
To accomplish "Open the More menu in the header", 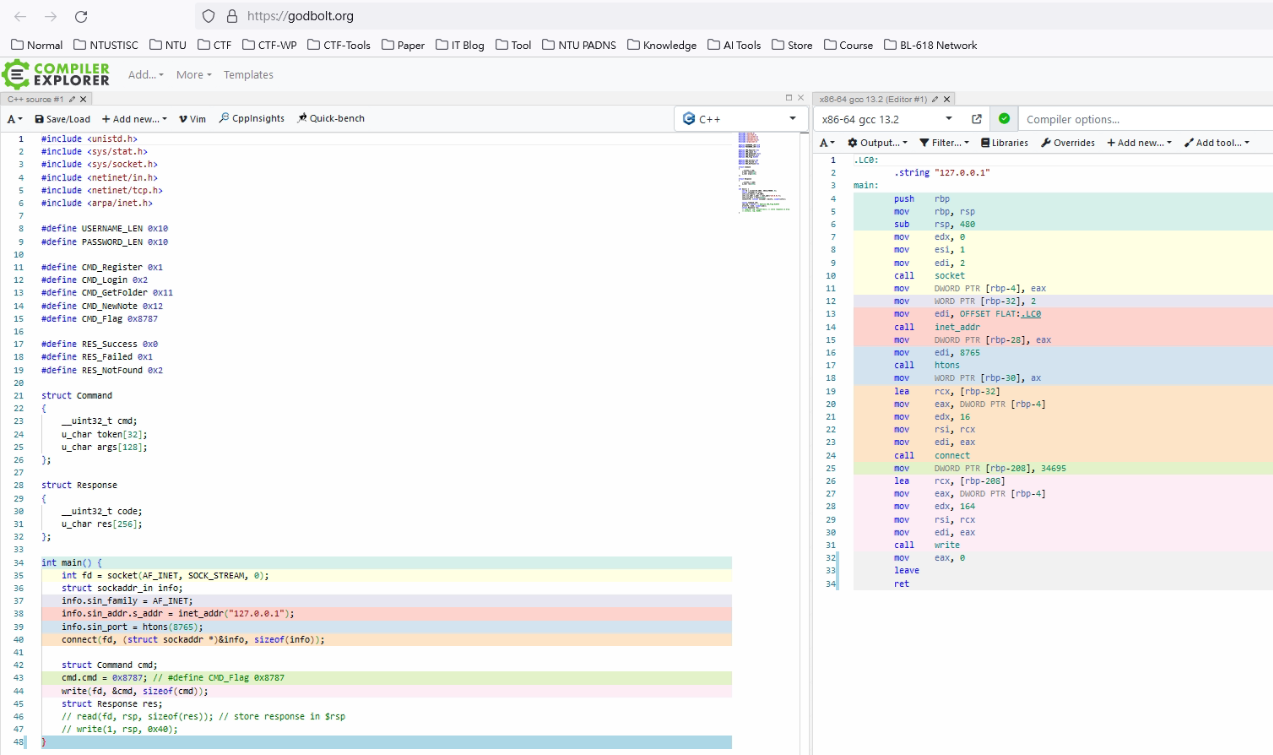I will (194, 75).
